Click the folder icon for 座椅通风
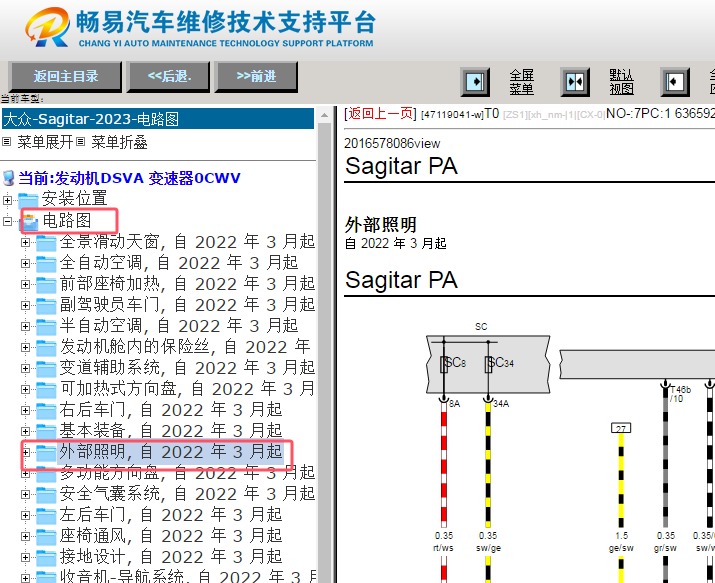This screenshot has width=715, height=583. coord(46,537)
